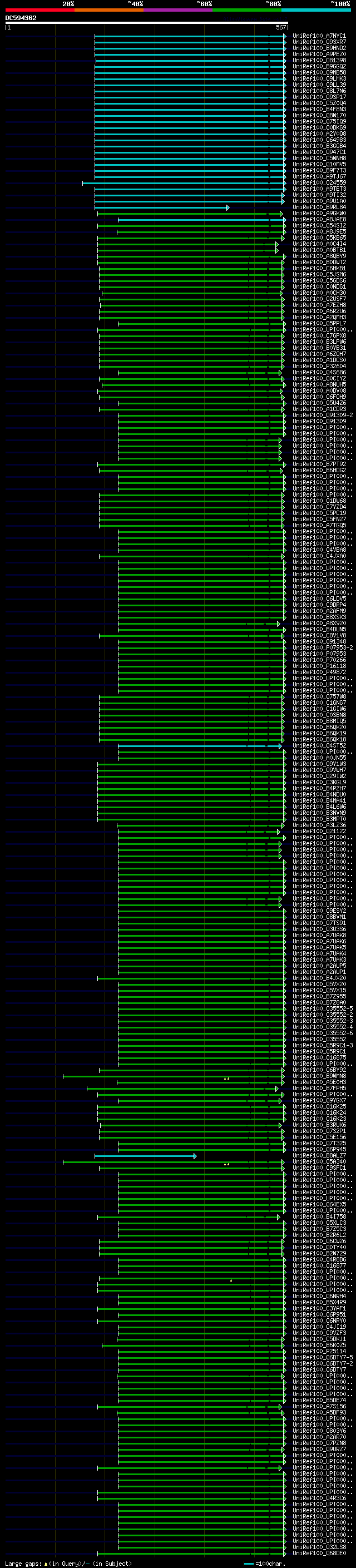Click the query end position 567

tap(280, 27)
